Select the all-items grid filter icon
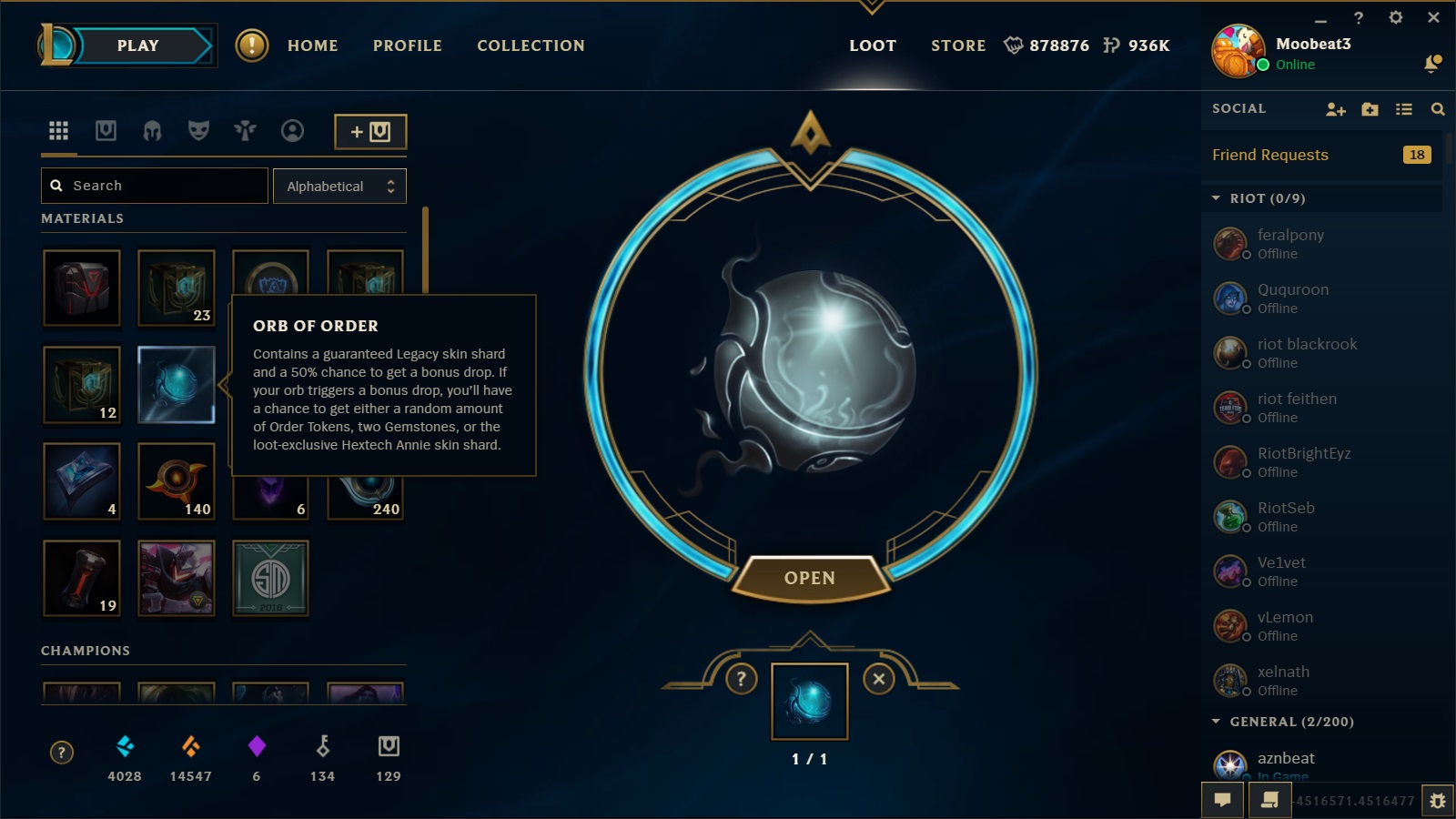Image resolution: width=1456 pixels, height=819 pixels. pos(58,131)
